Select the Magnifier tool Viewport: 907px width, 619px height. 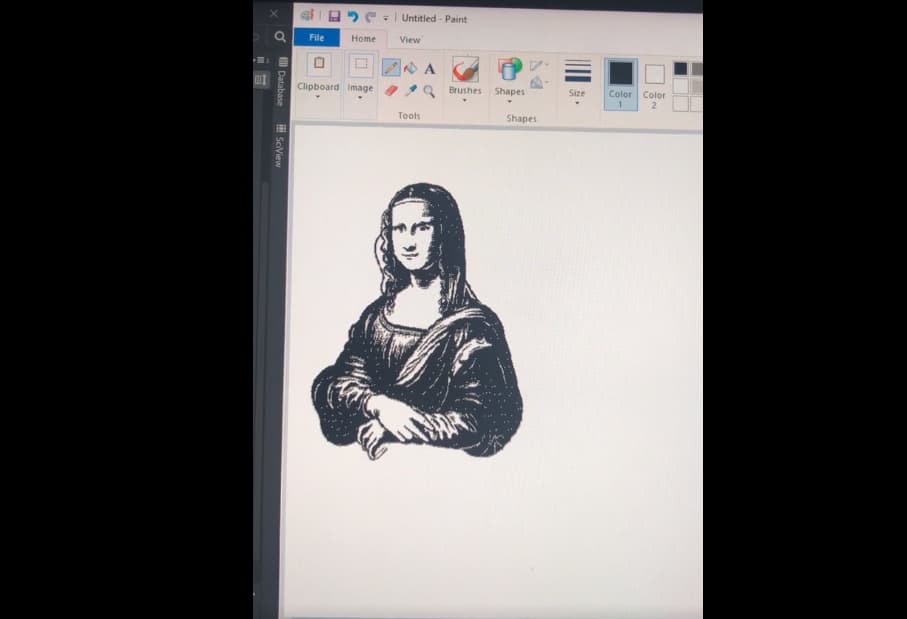[x=429, y=92]
